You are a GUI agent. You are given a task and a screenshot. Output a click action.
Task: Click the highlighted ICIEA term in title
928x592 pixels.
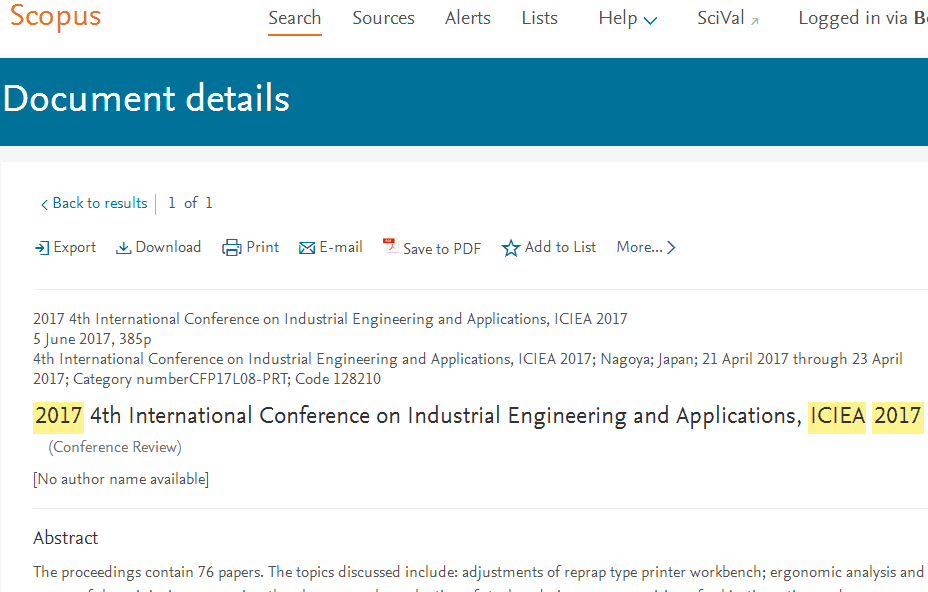click(836, 416)
